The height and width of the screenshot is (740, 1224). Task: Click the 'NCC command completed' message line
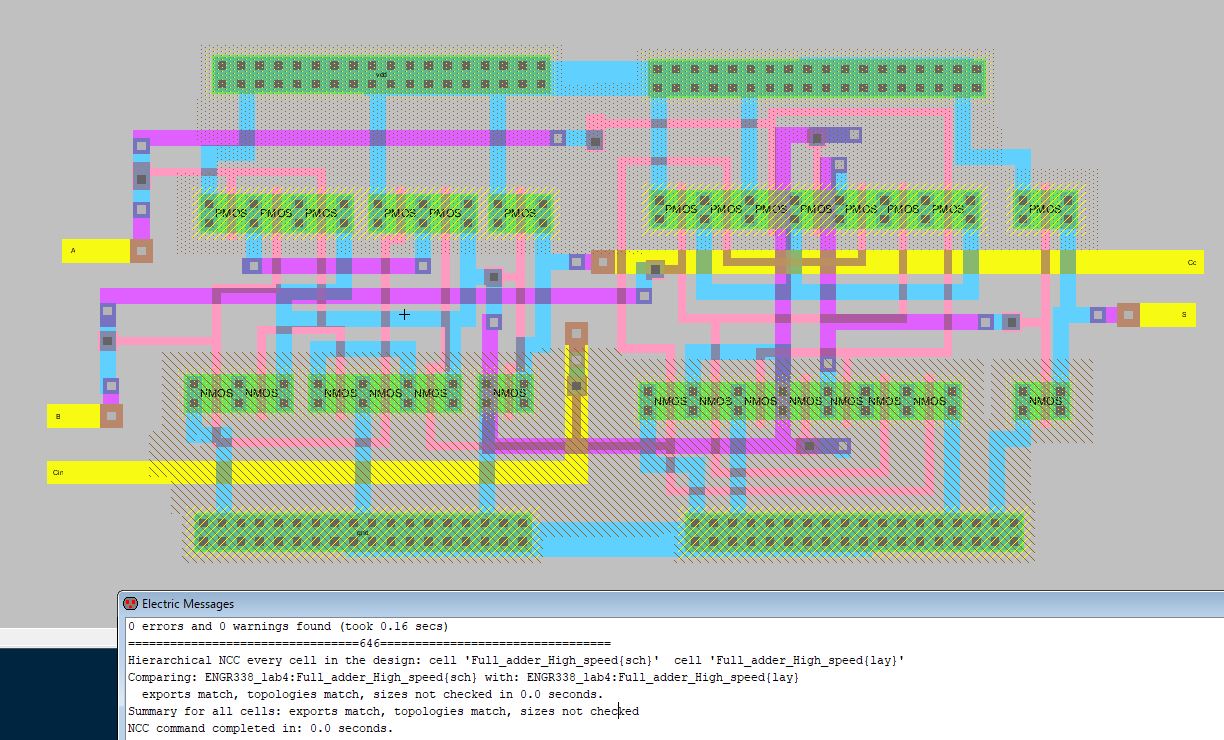click(260, 728)
